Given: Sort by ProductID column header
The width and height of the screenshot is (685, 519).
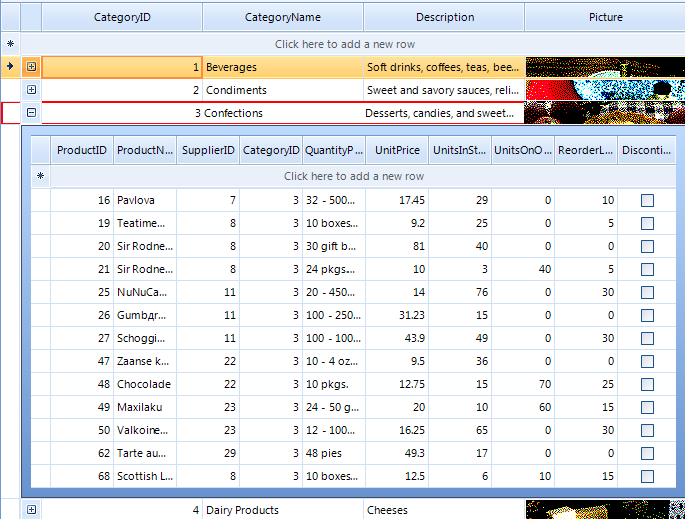Looking at the screenshot, I should [x=82, y=150].
